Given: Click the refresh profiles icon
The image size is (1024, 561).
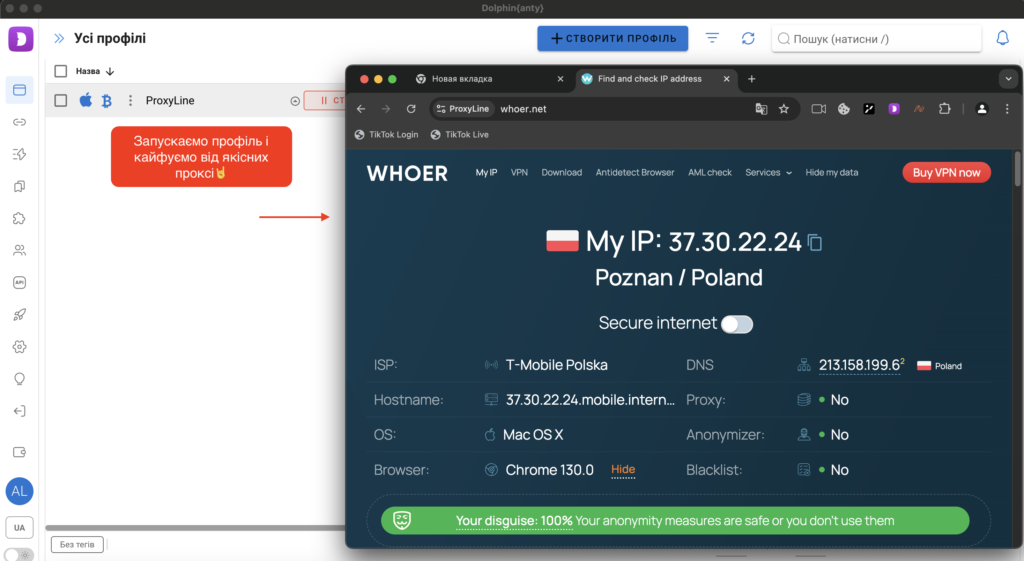Looking at the screenshot, I should [x=748, y=38].
